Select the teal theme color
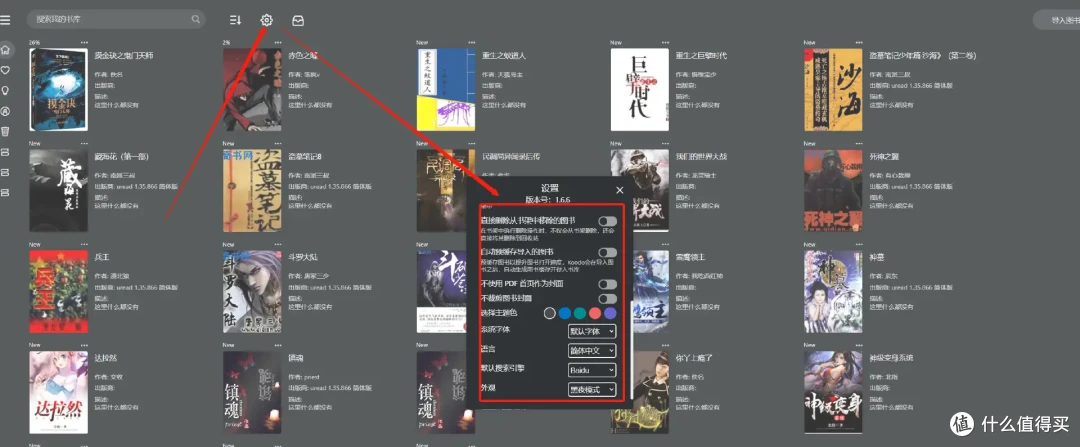Viewport: 1080px width, 447px height. point(580,313)
